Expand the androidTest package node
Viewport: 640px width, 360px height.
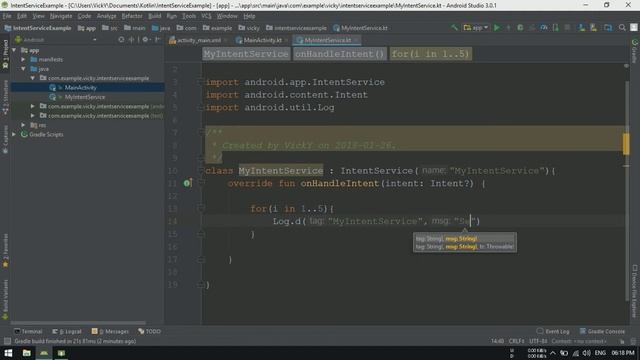click(33, 106)
